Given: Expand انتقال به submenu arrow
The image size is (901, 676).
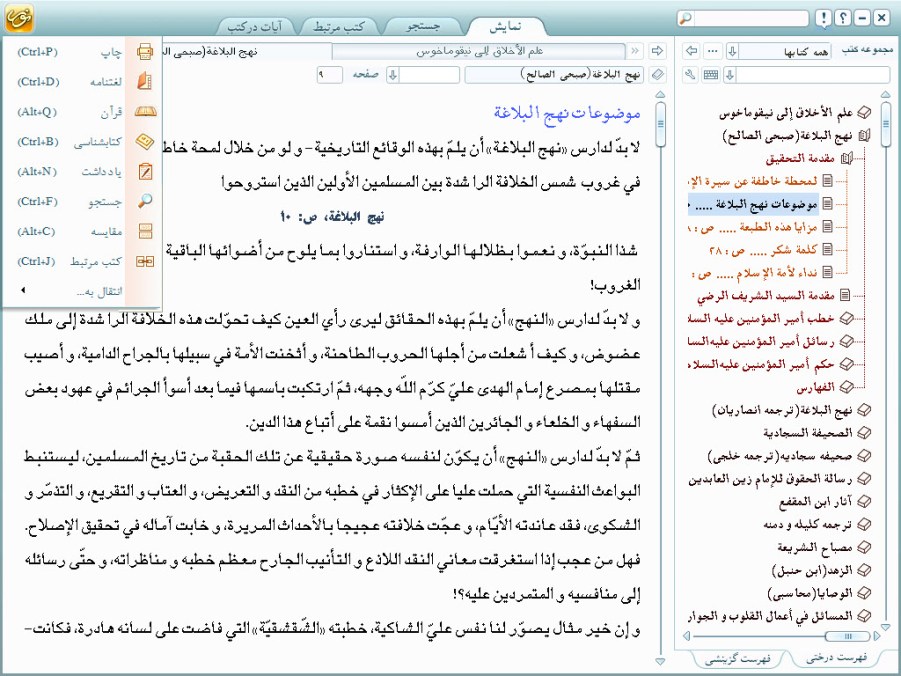Looking at the screenshot, I should (x=22, y=291).
